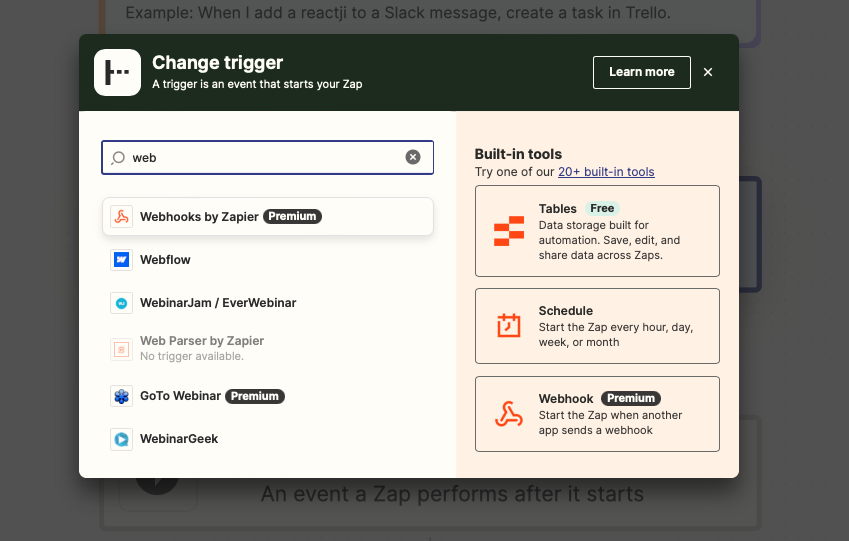Image resolution: width=849 pixels, height=541 pixels.
Task: Click 'Start the Zap every hour' description
Action: [616, 335]
